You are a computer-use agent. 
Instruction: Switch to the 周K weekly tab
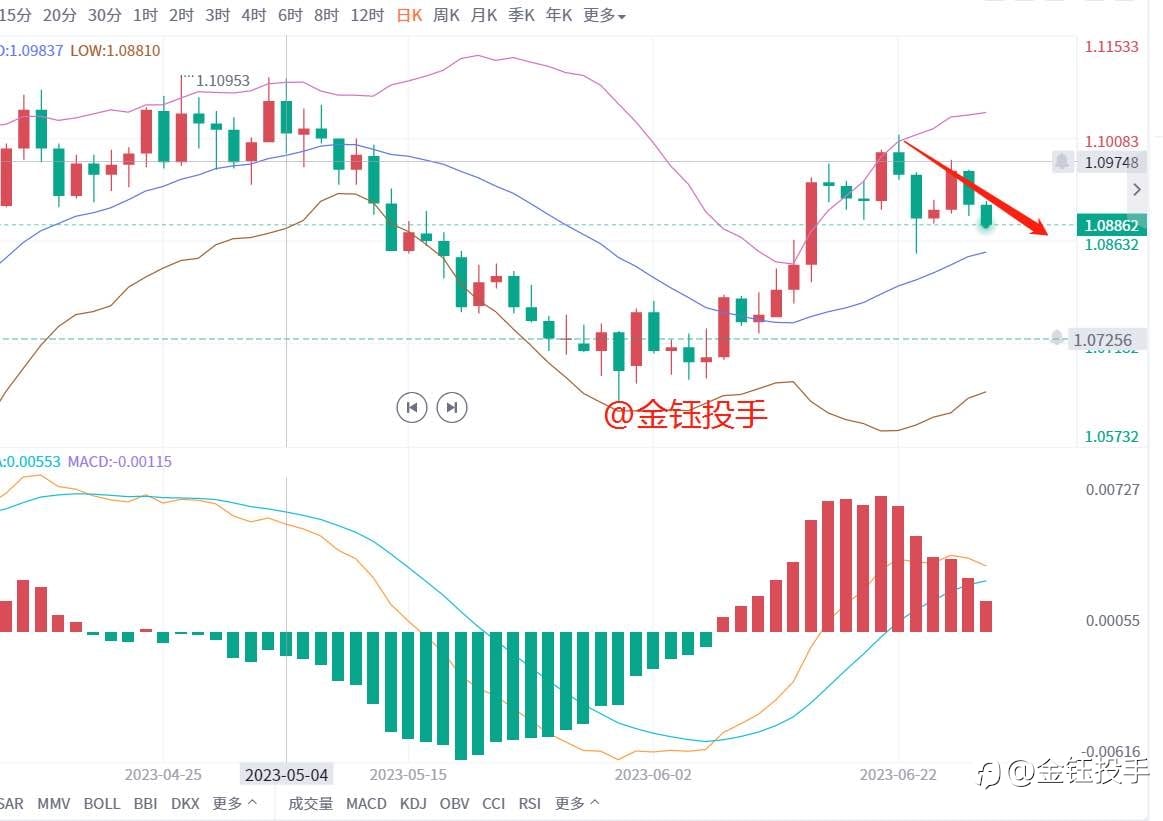(x=447, y=15)
